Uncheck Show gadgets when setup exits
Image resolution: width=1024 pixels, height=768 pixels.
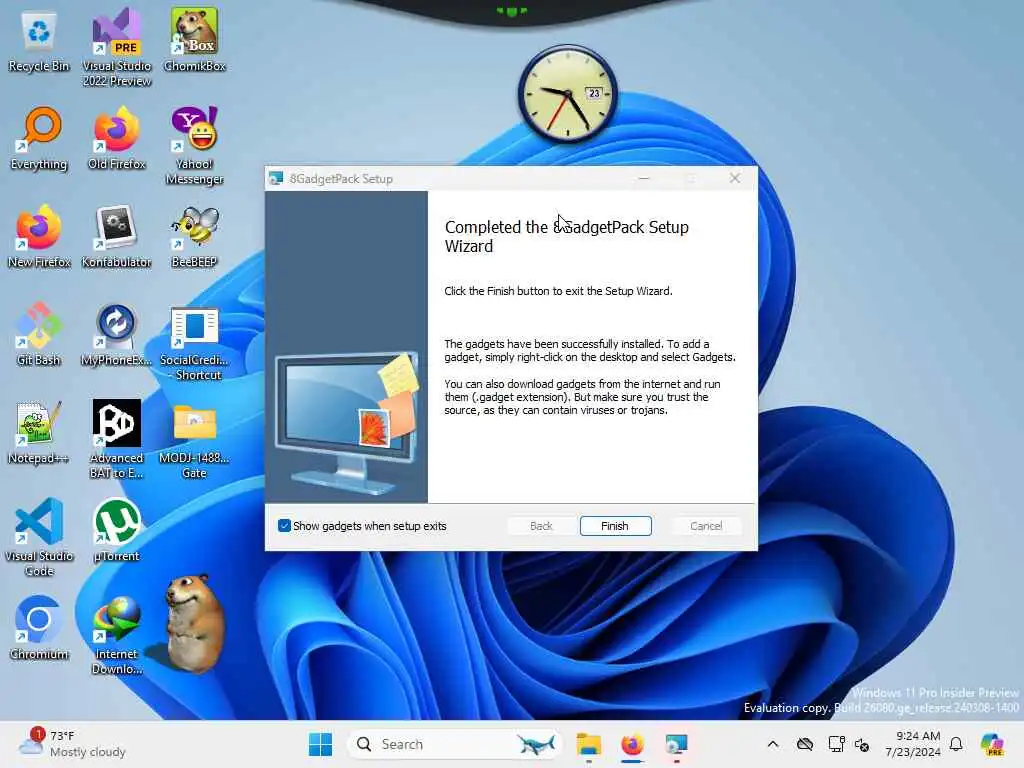[284, 526]
